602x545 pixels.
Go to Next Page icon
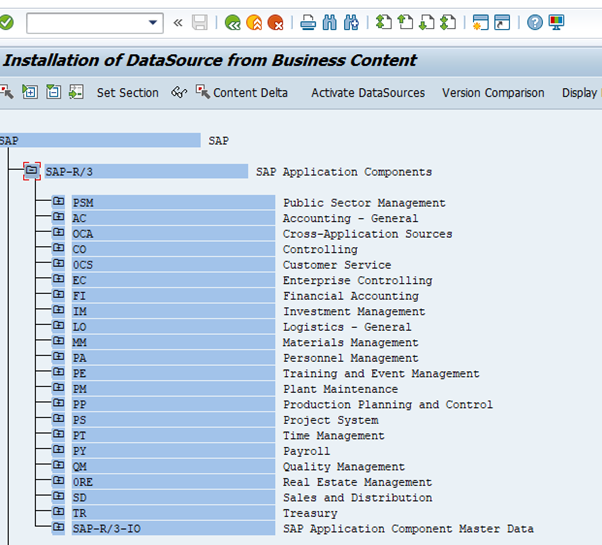pyautogui.click(x=427, y=22)
